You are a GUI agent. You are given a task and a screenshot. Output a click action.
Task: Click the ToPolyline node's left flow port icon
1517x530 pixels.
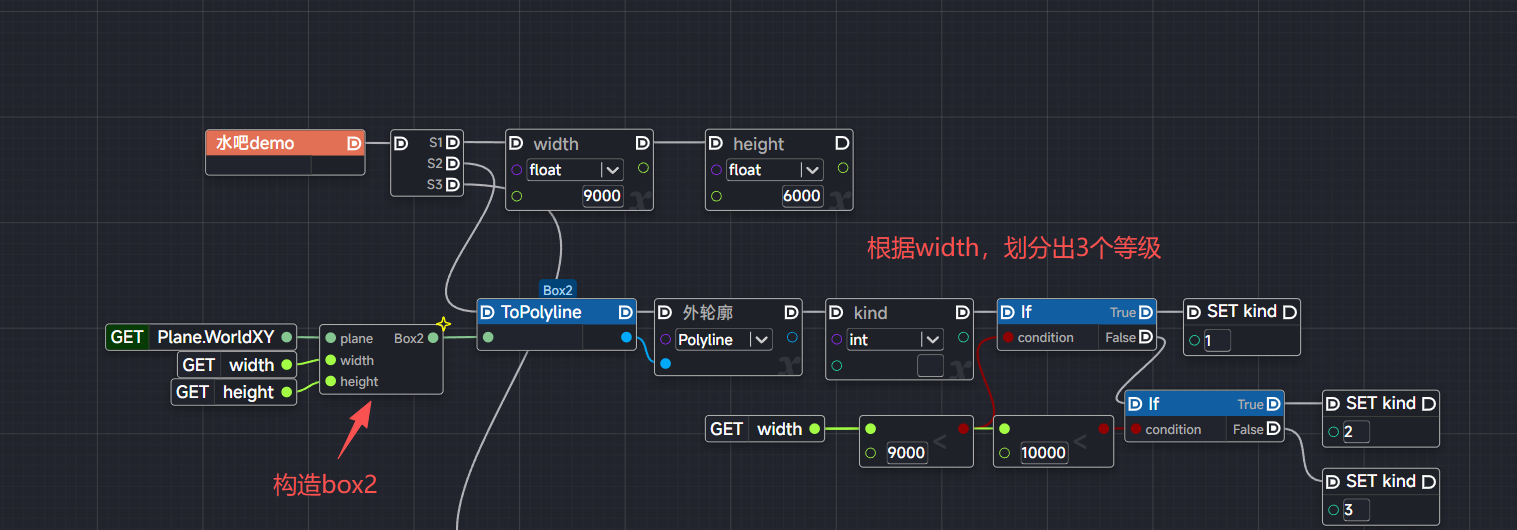[488, 312]
